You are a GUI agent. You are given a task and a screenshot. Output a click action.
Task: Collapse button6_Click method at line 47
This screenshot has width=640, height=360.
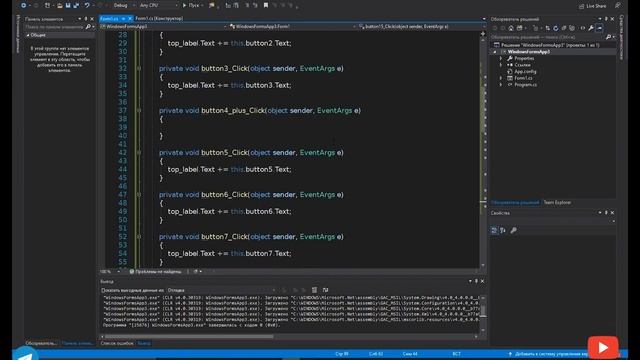point(139,195)
